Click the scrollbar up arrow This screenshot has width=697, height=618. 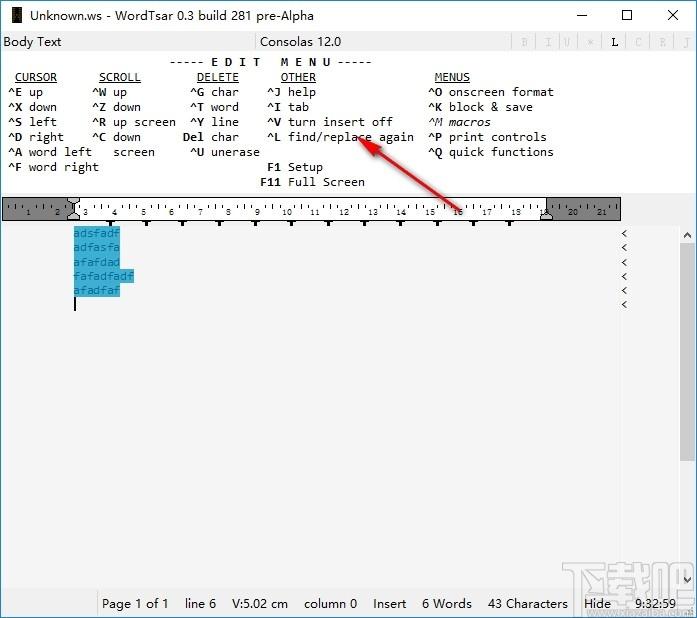(x=687, y=236)
